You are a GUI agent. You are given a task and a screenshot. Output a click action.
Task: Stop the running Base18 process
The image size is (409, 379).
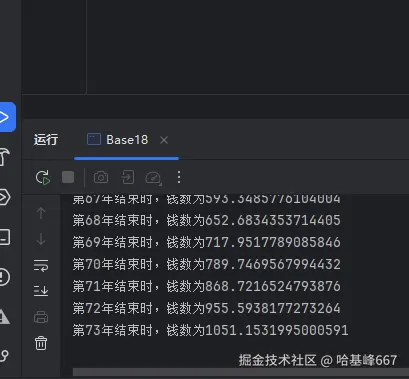pos(68,177)
